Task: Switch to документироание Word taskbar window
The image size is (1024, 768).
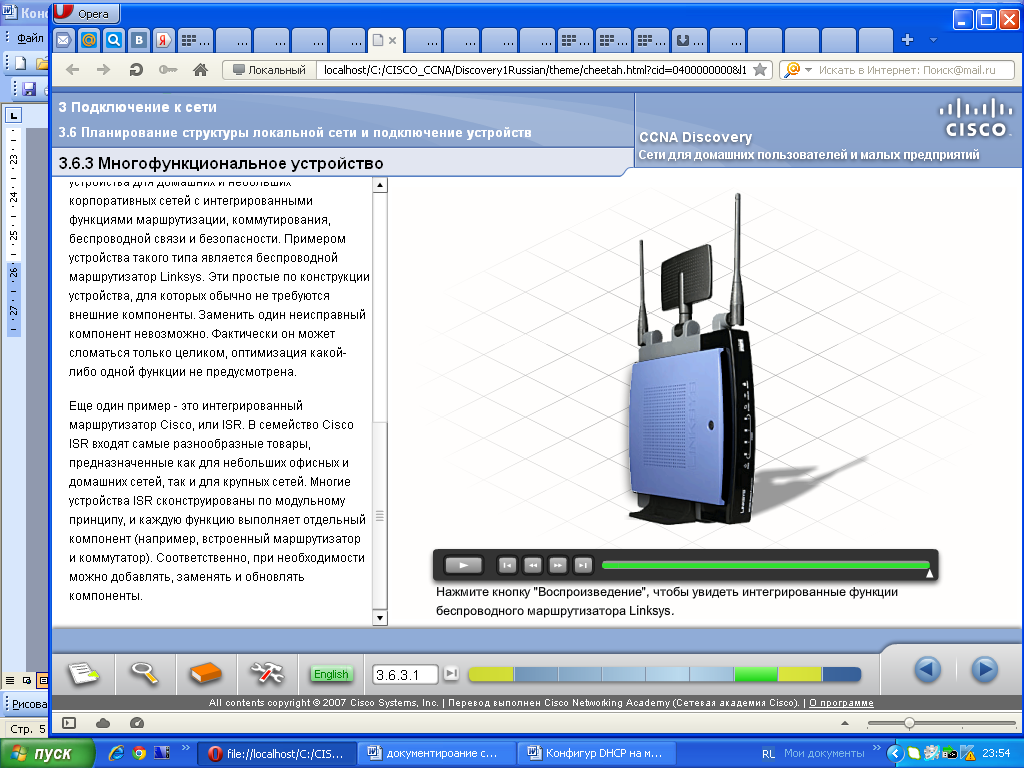Action: point(436,754)
